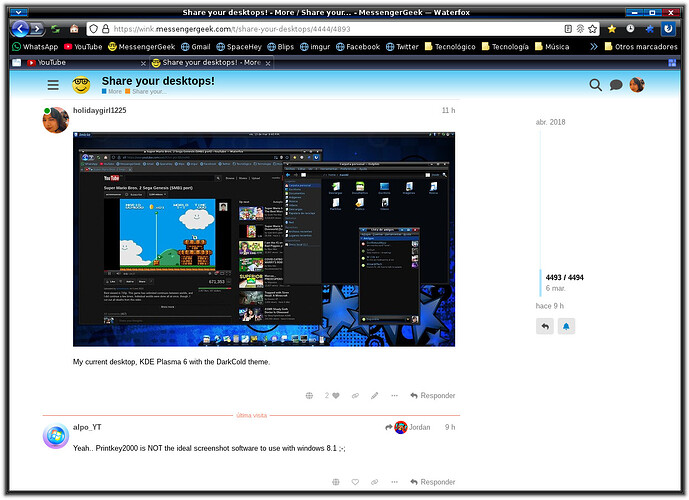Open the uBlock shield extension icon
Viewport: 689px width, 500px height.
[x=668, y=29]
